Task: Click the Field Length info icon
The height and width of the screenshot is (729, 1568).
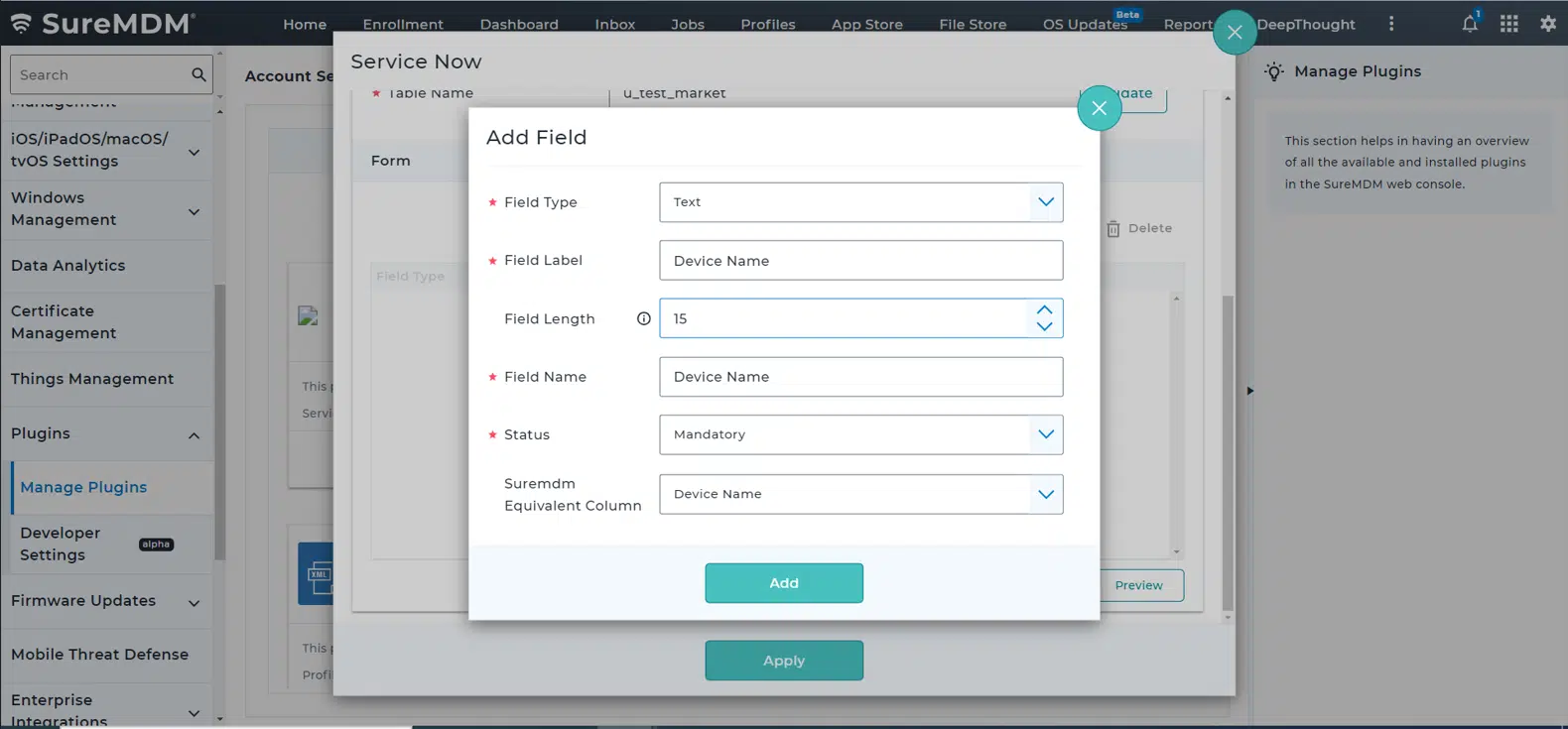Action: (x=643, y=318)
